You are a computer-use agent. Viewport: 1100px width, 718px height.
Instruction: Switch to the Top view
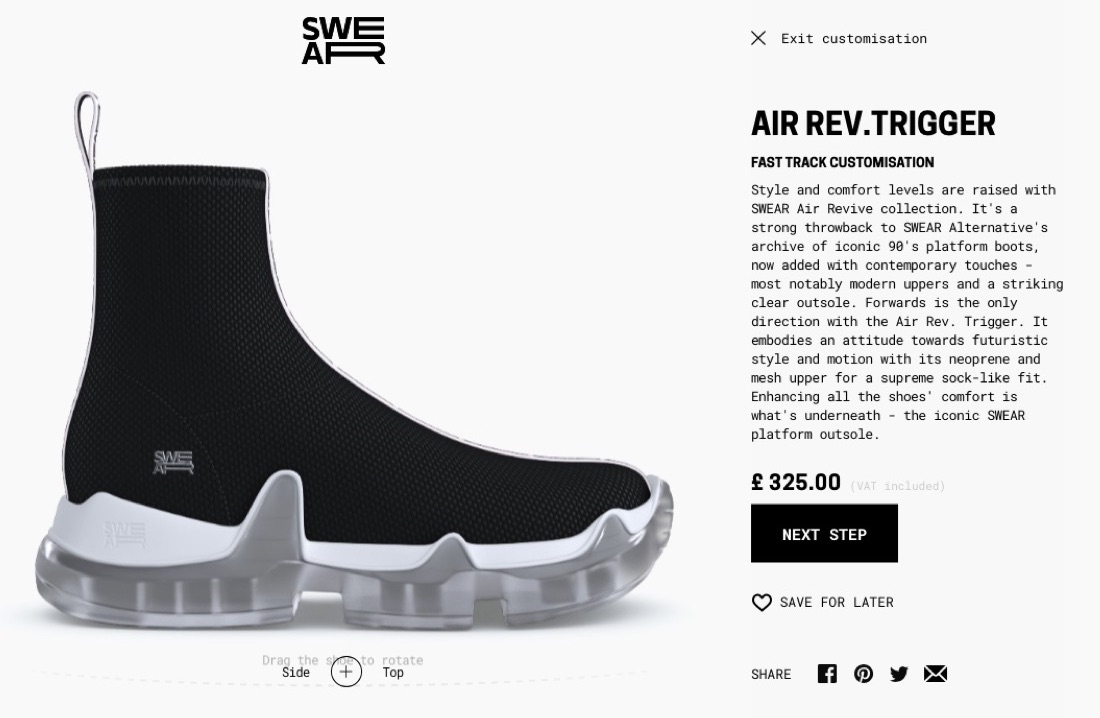click(393, 673)
